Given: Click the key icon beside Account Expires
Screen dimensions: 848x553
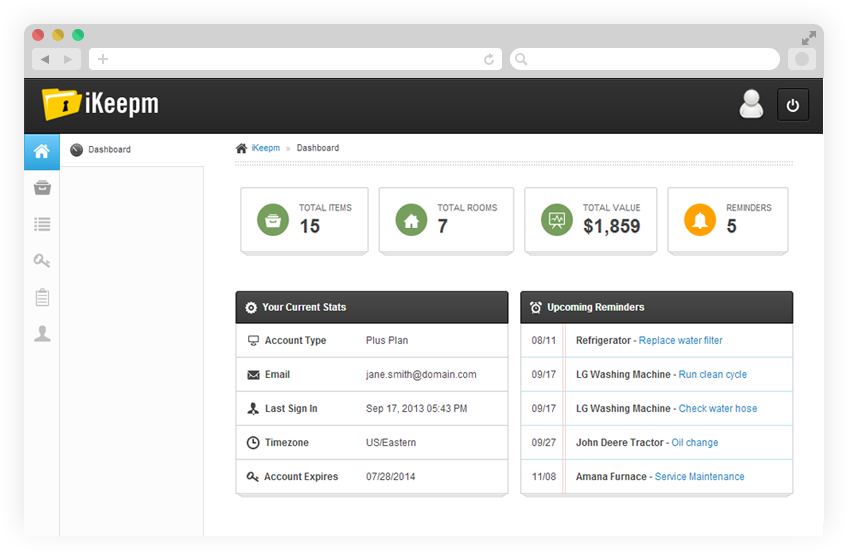Looking at the screenshot, I should (253, 477).
